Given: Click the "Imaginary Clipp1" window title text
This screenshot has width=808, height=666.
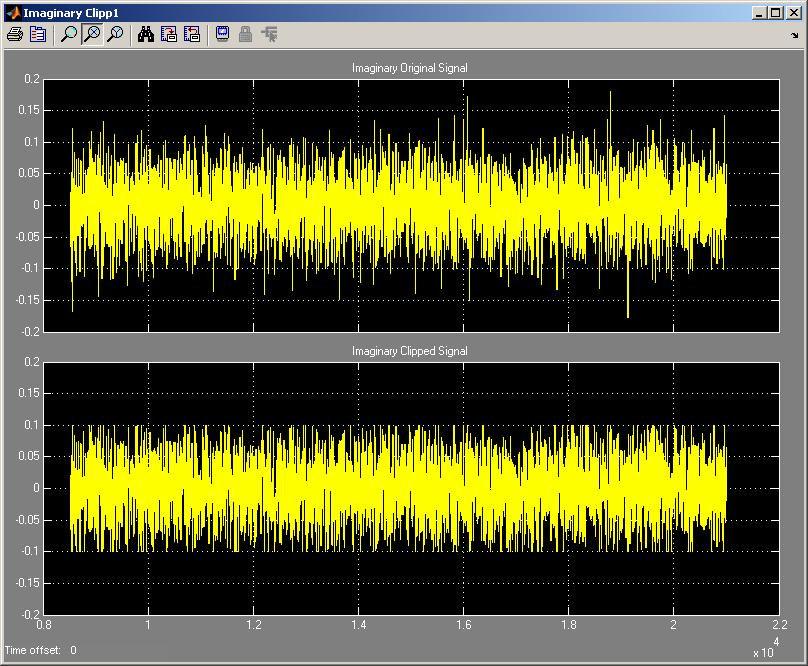Looking at the screenshot, I should [71, 13].
